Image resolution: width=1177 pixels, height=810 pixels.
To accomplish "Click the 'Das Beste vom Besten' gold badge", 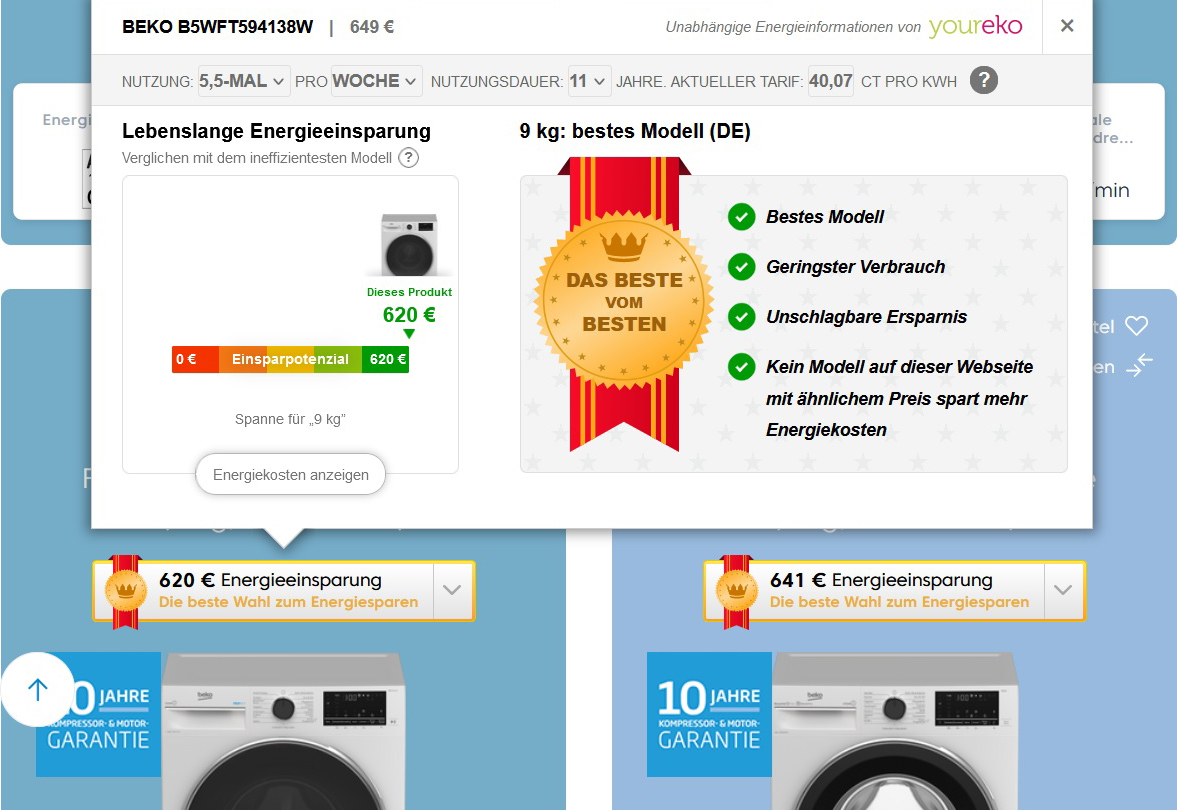I will coord(624,299).
